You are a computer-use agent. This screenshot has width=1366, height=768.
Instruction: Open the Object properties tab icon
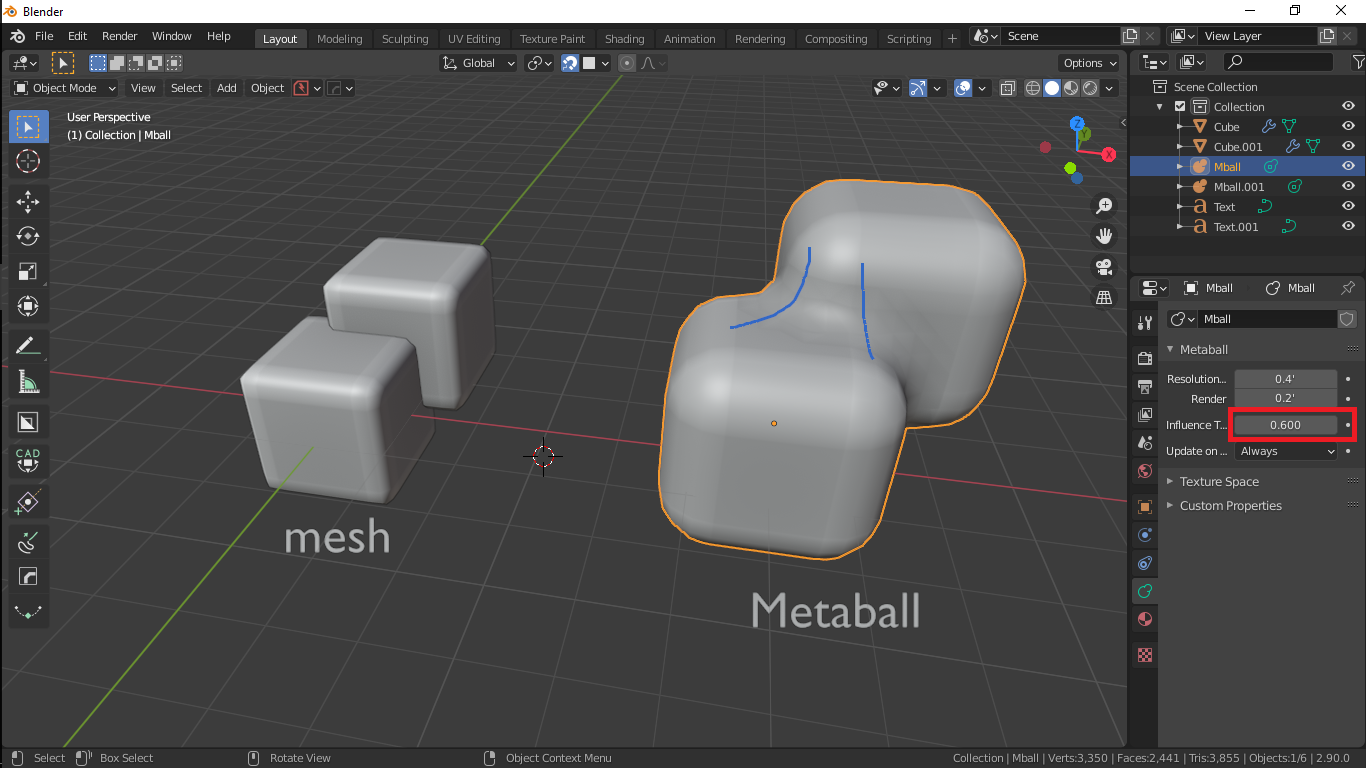point(1145,507)
